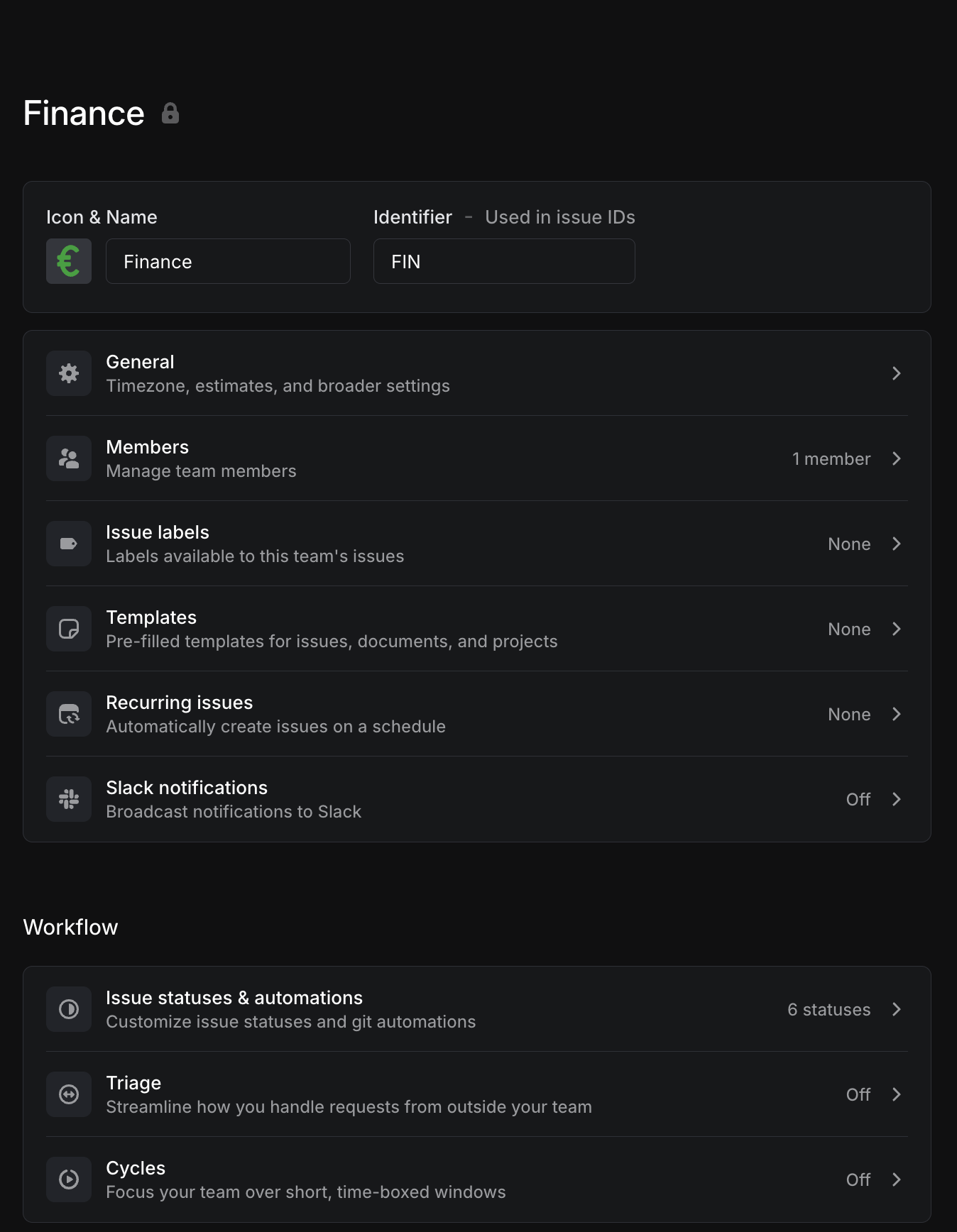The image size is (957, 1232).
Task: Click the Cycles play-circle icon
Action: click(69, 1179)
